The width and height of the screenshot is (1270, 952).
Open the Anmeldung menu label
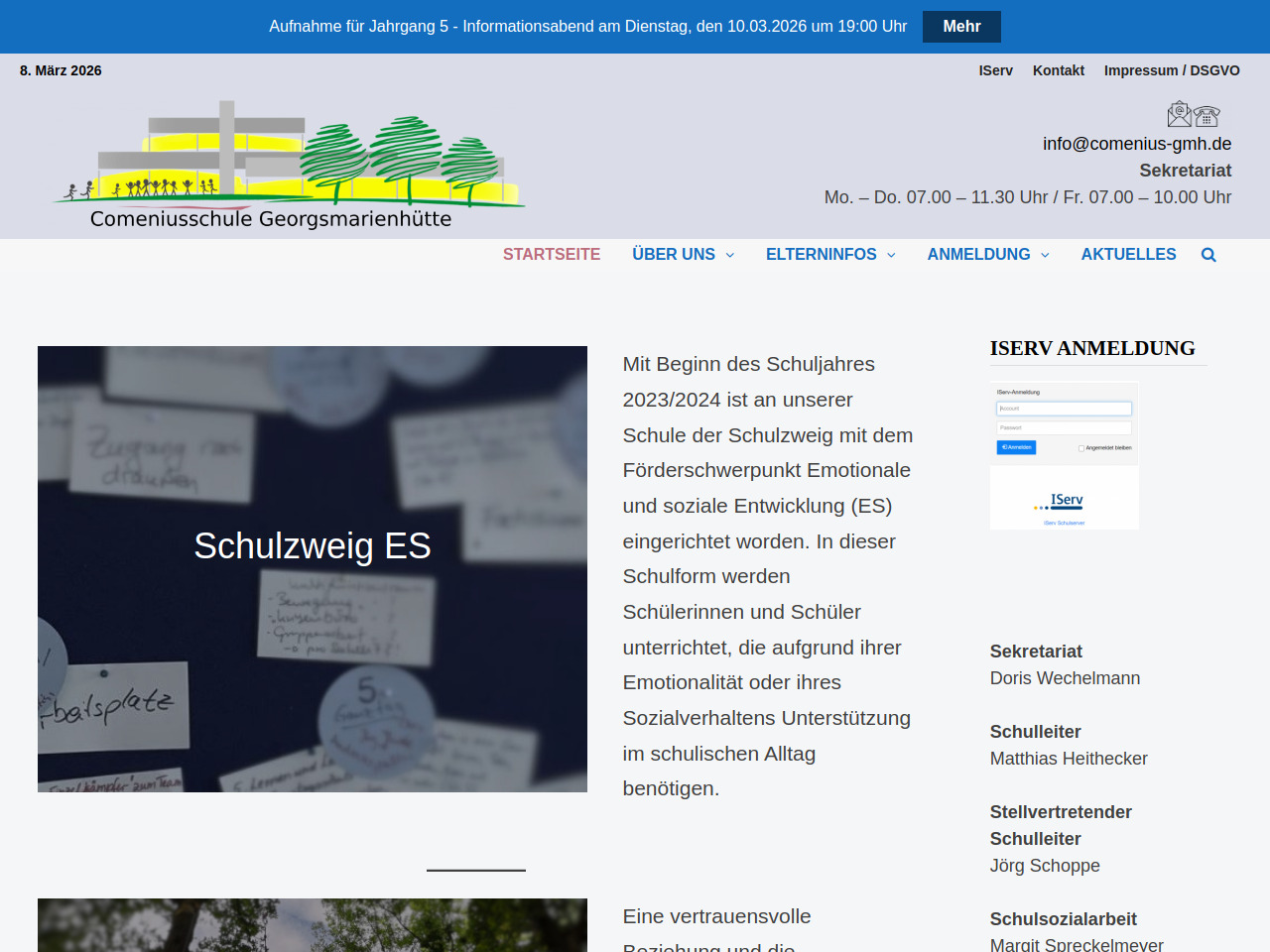coord(978,255)
